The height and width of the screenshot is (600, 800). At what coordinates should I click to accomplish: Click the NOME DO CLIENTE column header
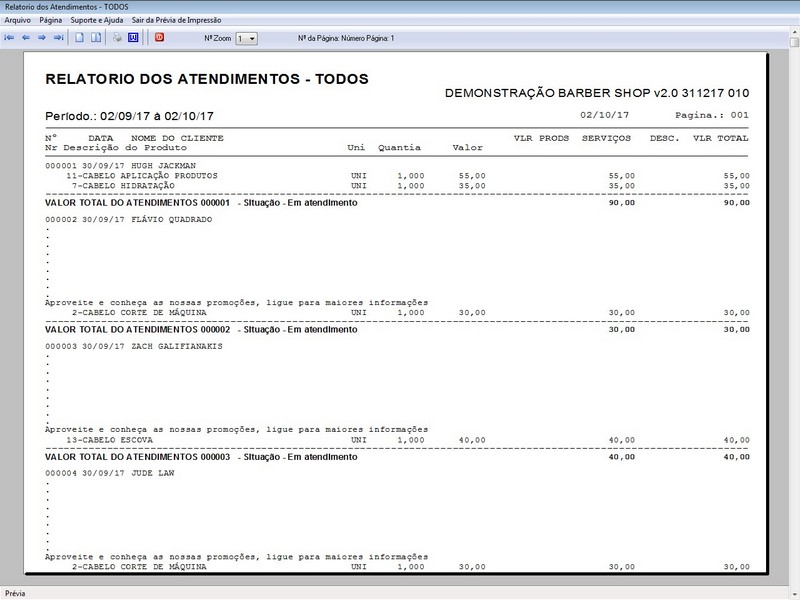tap(177, 138)
